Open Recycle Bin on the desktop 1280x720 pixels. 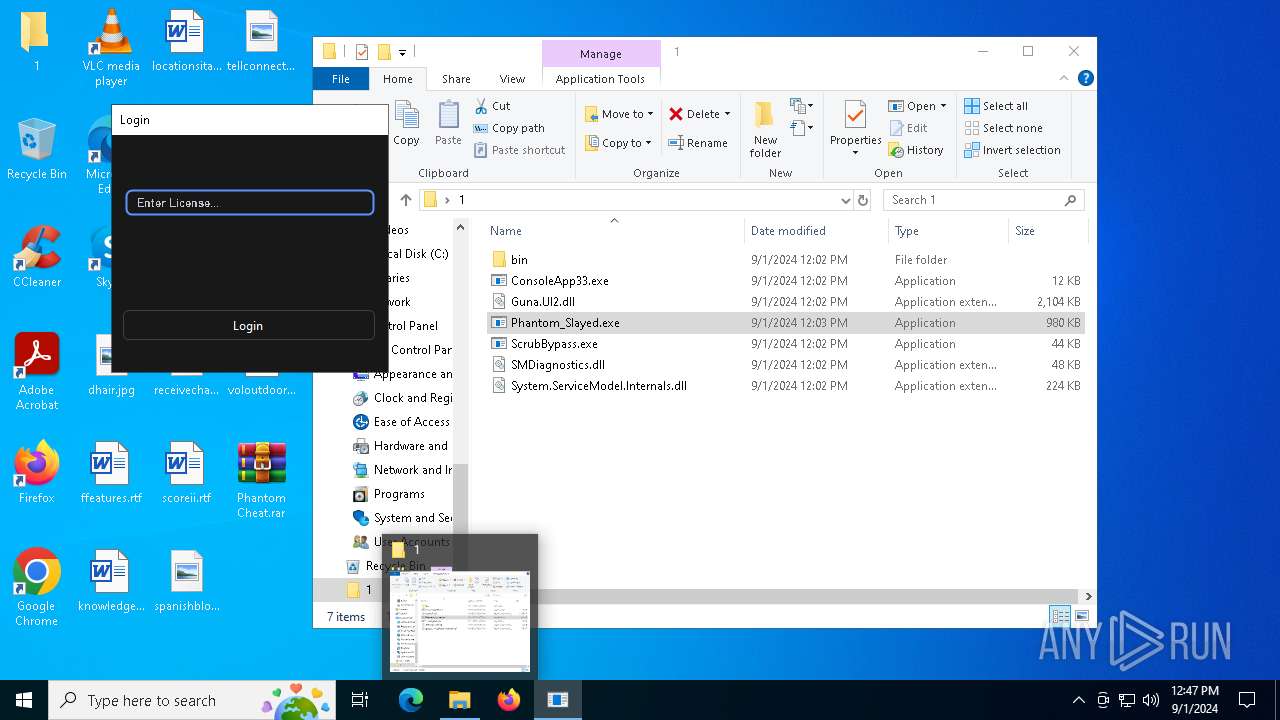click(37, 150)
